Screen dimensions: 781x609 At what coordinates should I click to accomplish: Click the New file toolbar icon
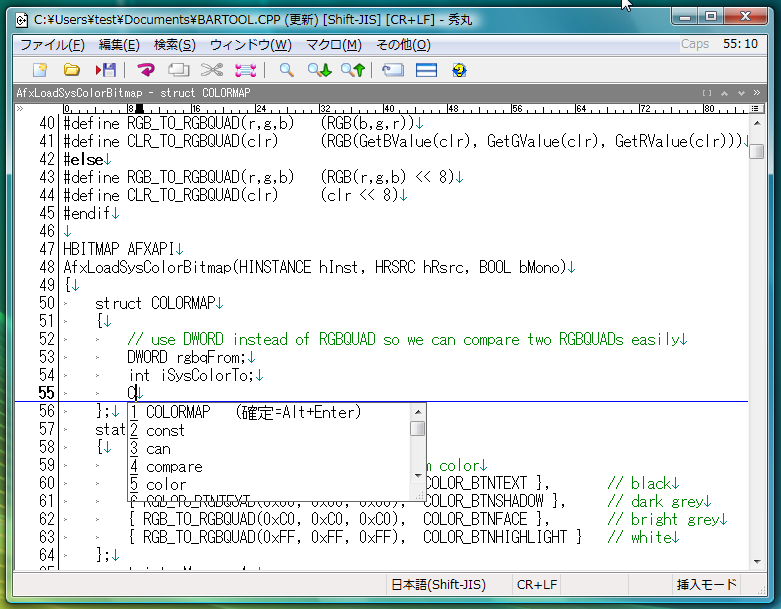point(40,70)
